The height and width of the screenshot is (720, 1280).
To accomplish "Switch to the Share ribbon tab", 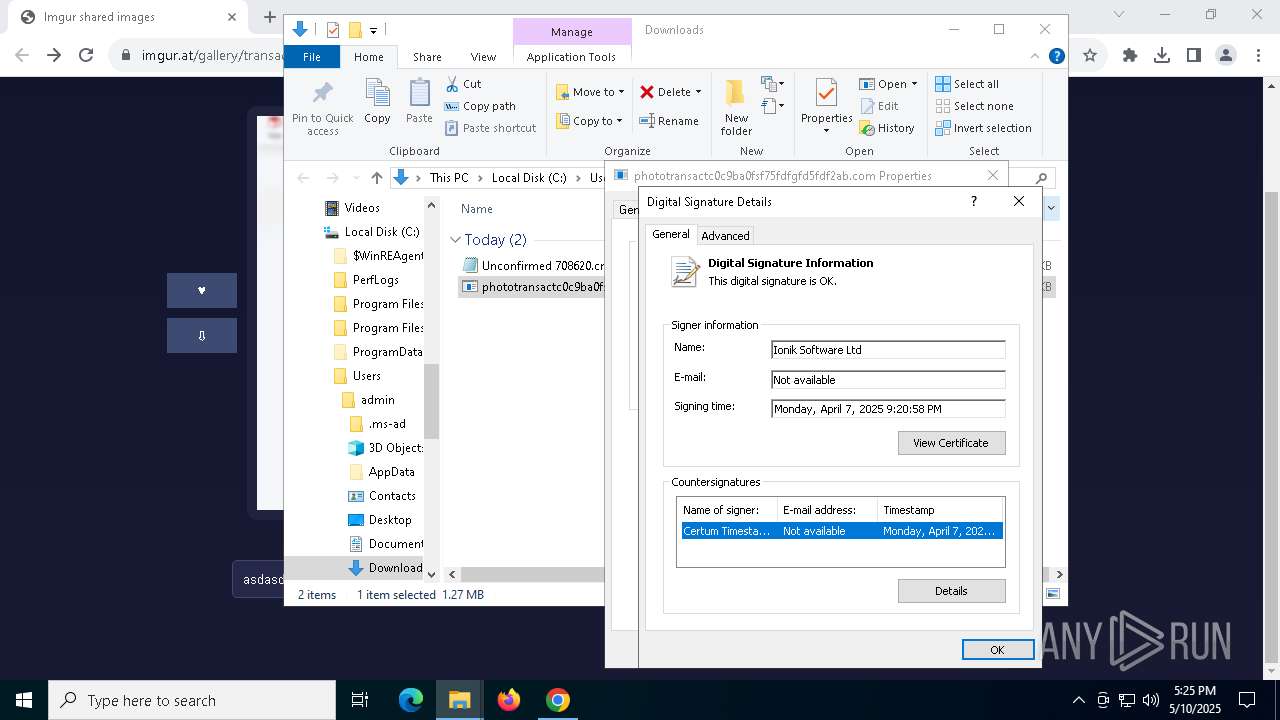I will click(427, 57).
